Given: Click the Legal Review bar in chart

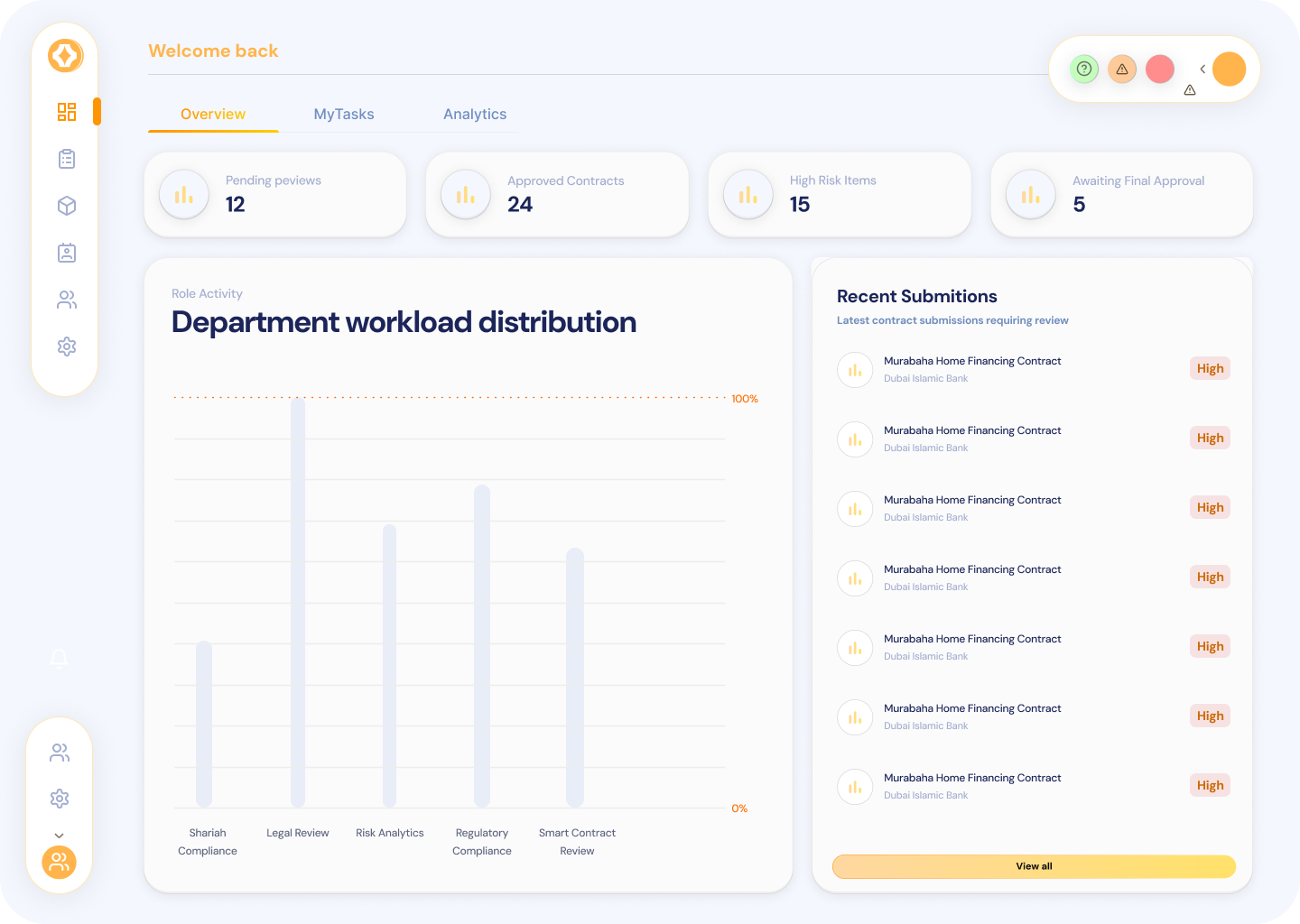Looking at the screenshot, I should tap(298, 603).
